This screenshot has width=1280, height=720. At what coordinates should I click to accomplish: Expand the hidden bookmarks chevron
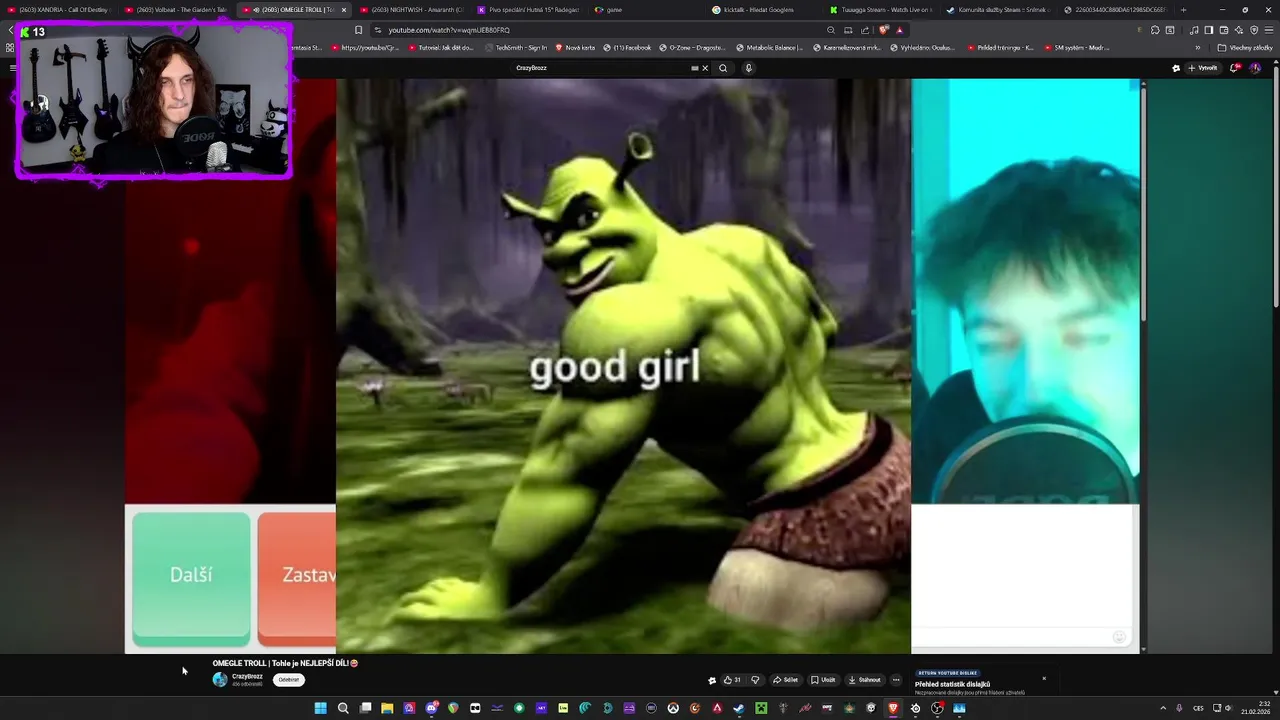[x=1198, y=47]
